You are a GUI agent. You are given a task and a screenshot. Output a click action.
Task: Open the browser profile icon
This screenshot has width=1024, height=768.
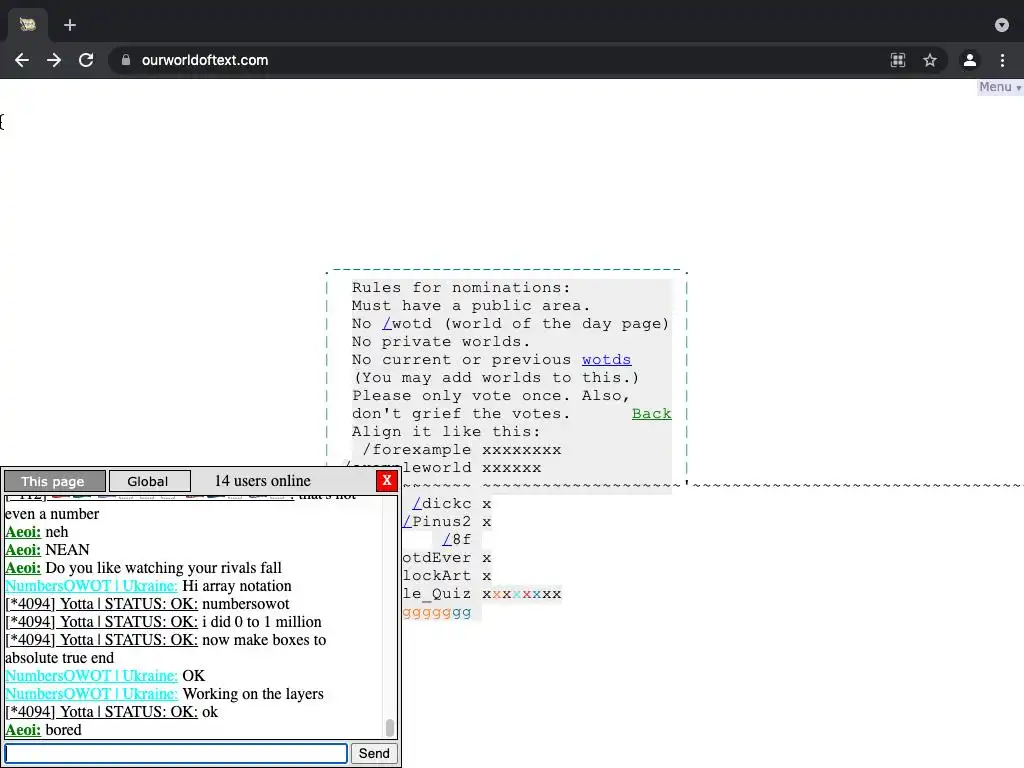click(x=970, y=60)
